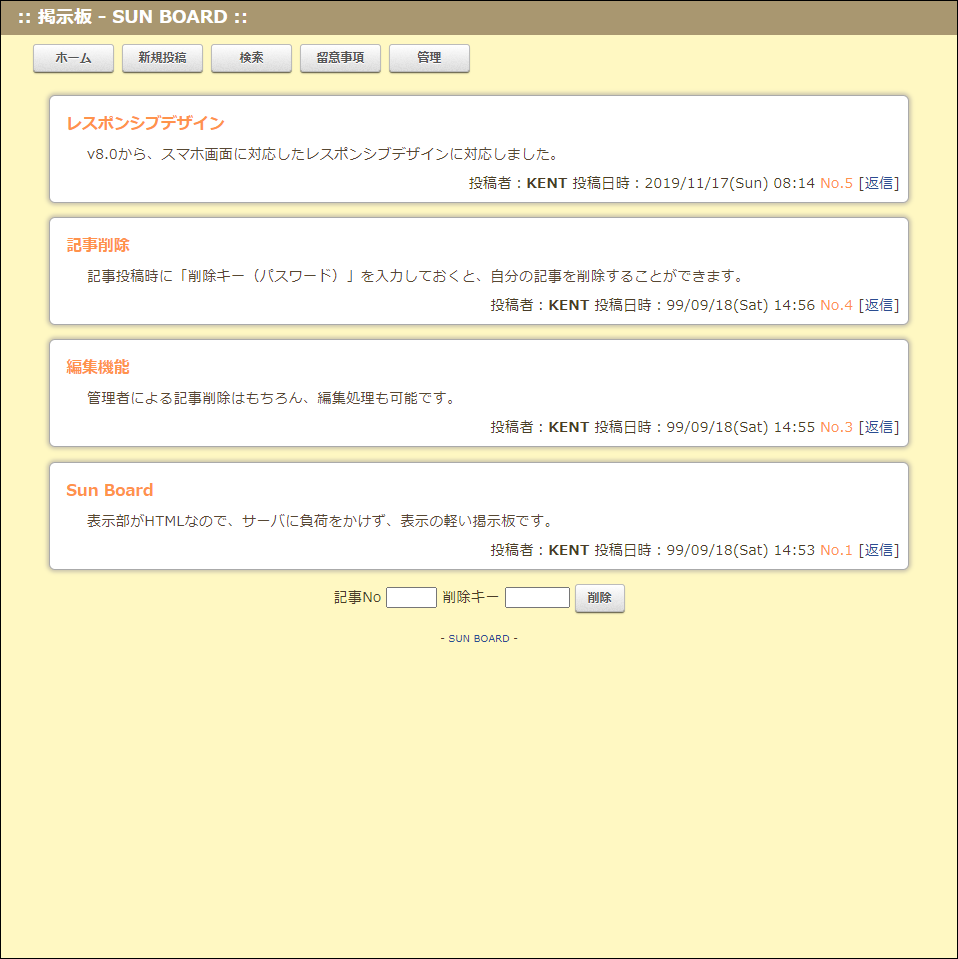The image size is (958, 959).
Task: Reply to the Sun Board post No.1
Action: coord(880,550)
